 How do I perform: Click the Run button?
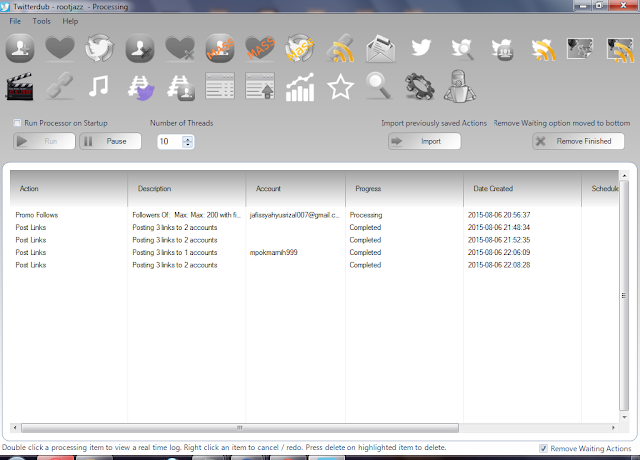point(44,141)
